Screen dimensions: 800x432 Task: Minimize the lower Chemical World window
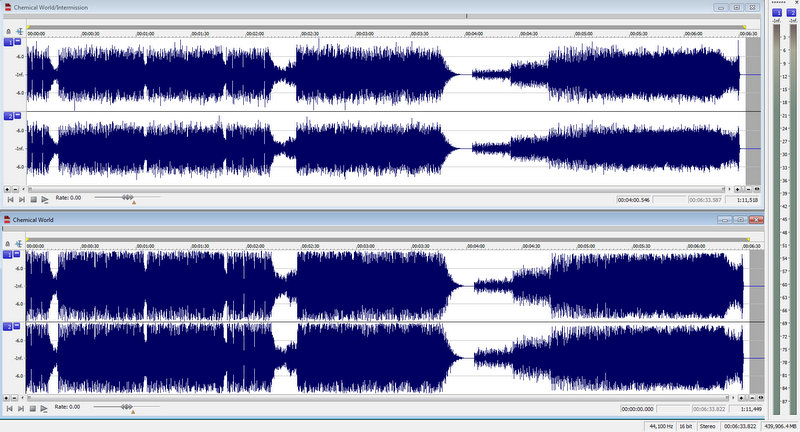tap(724, 219)
